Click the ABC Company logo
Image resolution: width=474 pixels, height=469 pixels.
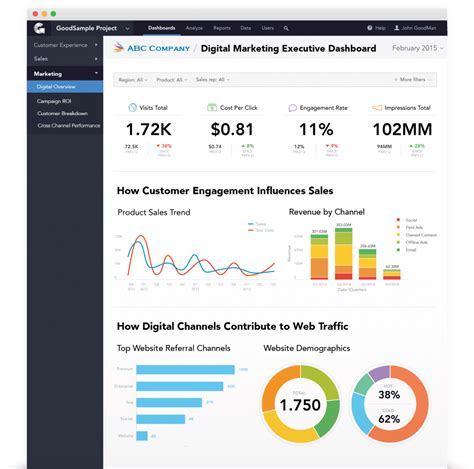pyautogui.click(x=152, y=48)
